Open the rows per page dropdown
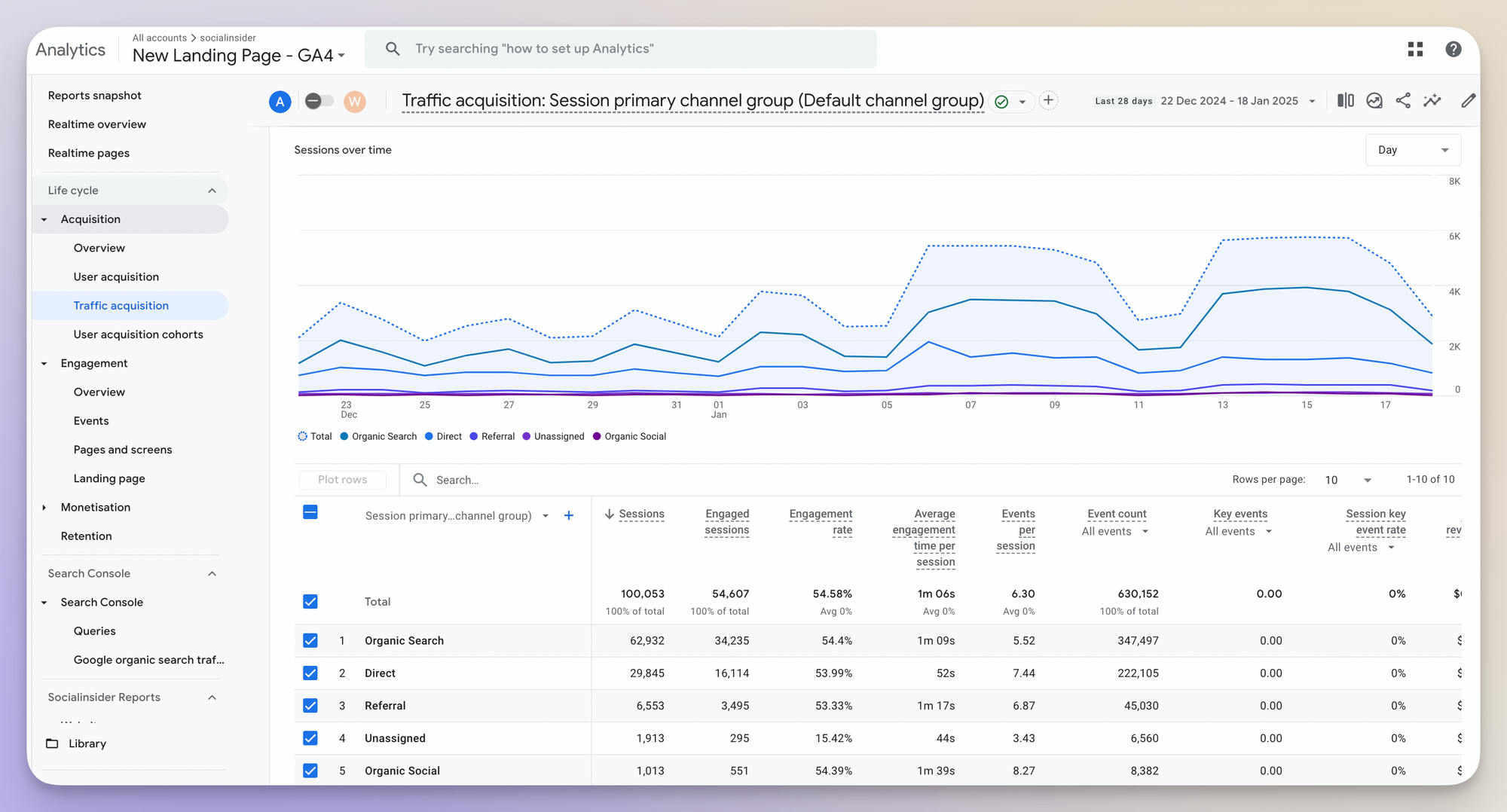Screen dimensions: 1507x812 coord(1349,480)
